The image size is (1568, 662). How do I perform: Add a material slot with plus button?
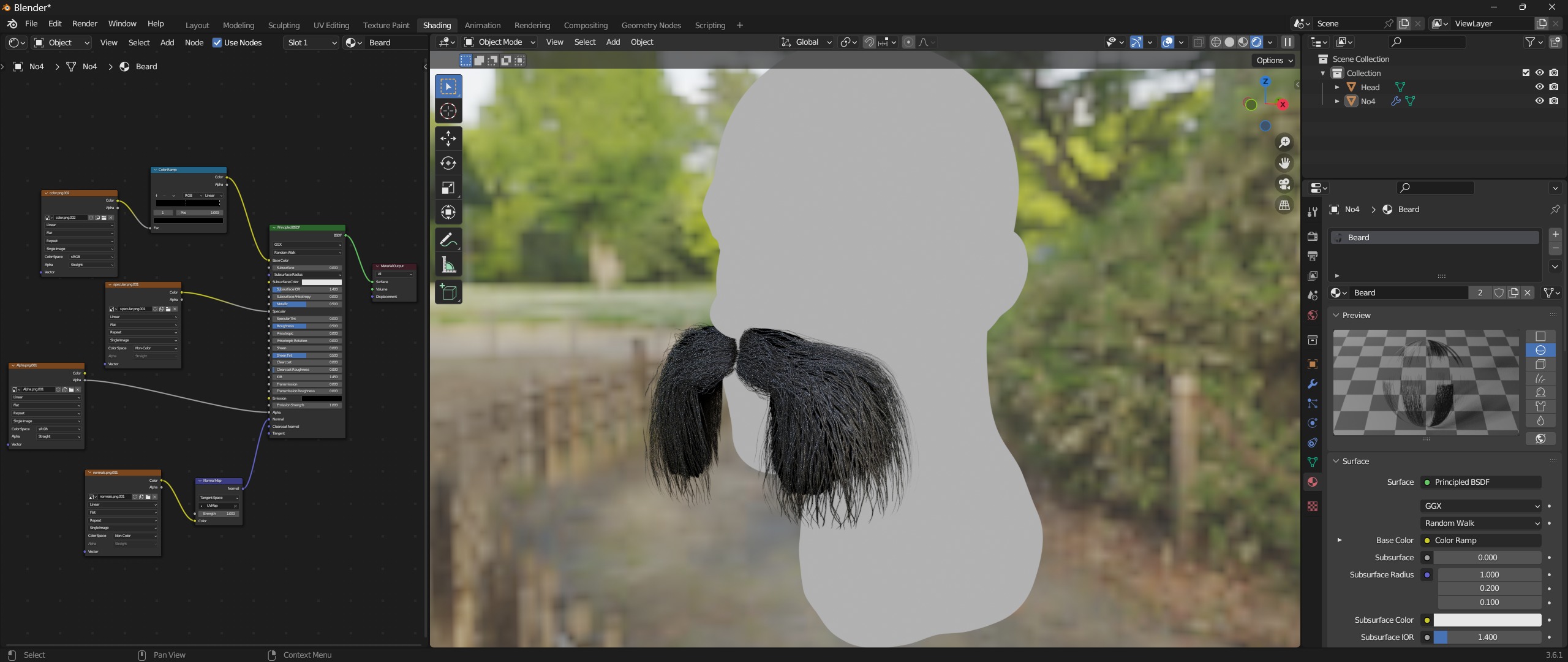pyautogui.click(x=1555, y=234)
